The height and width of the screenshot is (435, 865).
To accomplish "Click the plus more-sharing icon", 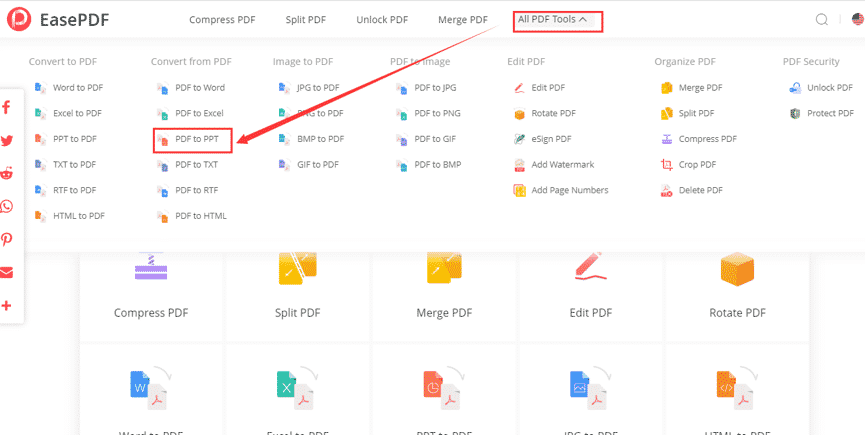I will [x=7, y=305].
